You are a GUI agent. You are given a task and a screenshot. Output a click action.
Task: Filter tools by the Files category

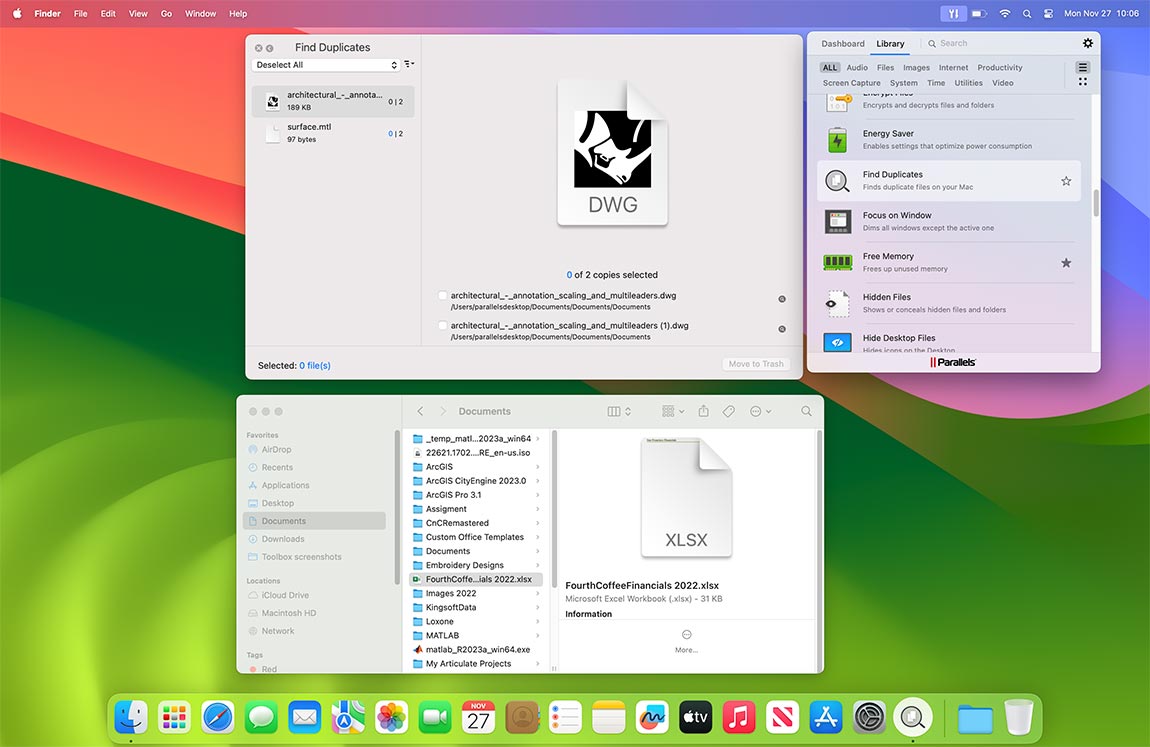[885, 67]
